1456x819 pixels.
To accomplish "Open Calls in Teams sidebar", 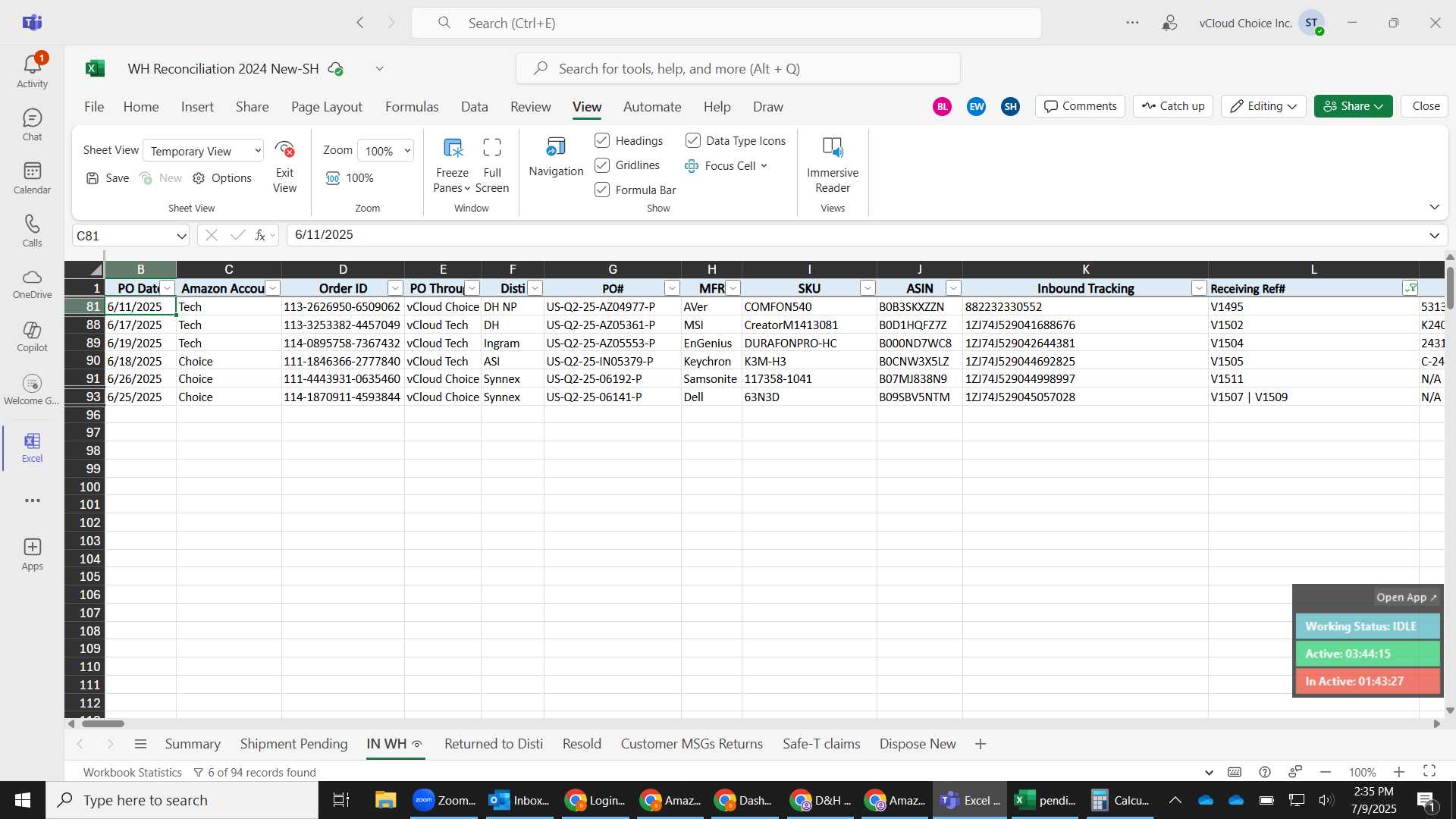I will pos(32,231).
